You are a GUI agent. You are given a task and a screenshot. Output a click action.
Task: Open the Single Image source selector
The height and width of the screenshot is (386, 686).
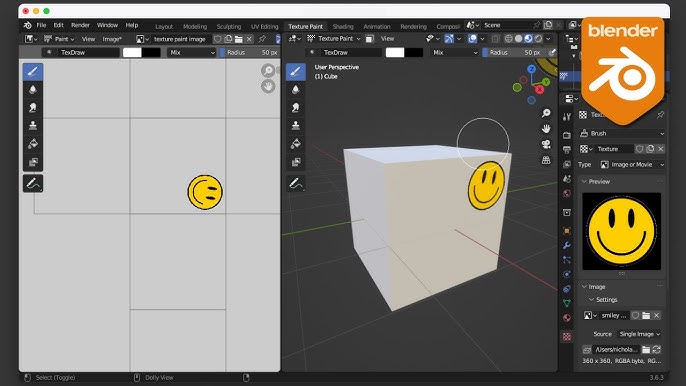640,334
